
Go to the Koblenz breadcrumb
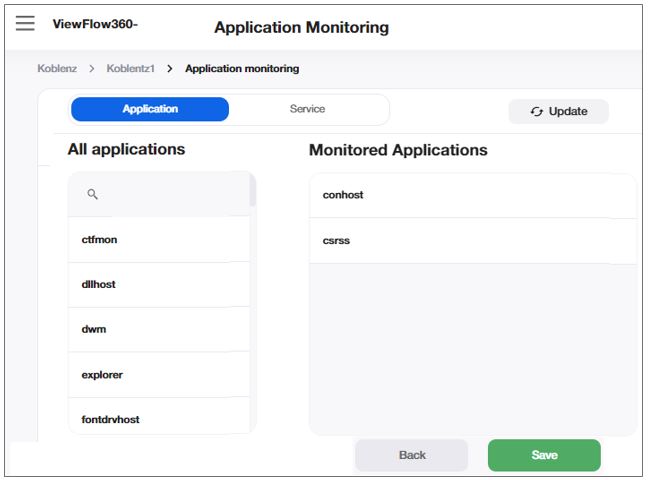(57, 69)
